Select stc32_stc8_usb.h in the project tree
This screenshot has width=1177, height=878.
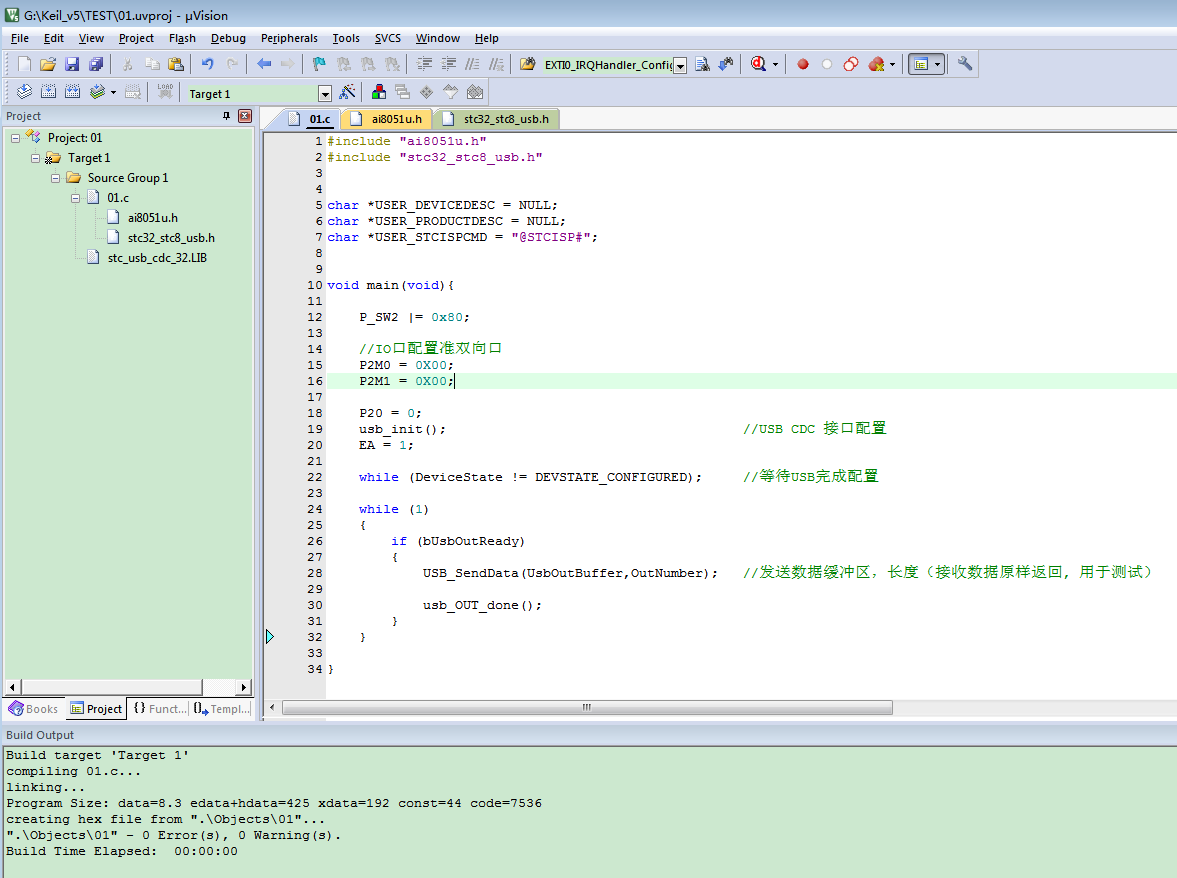(171, 238)
